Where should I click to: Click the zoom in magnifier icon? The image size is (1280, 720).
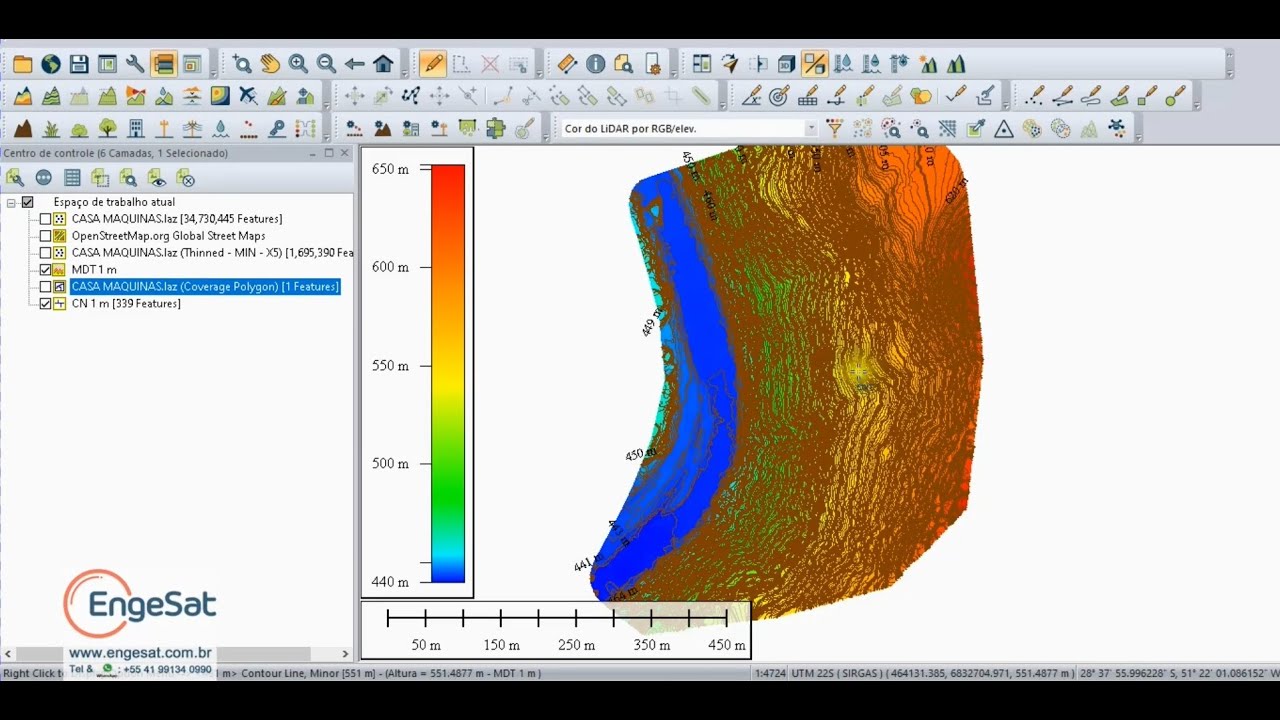click(298, 64)
